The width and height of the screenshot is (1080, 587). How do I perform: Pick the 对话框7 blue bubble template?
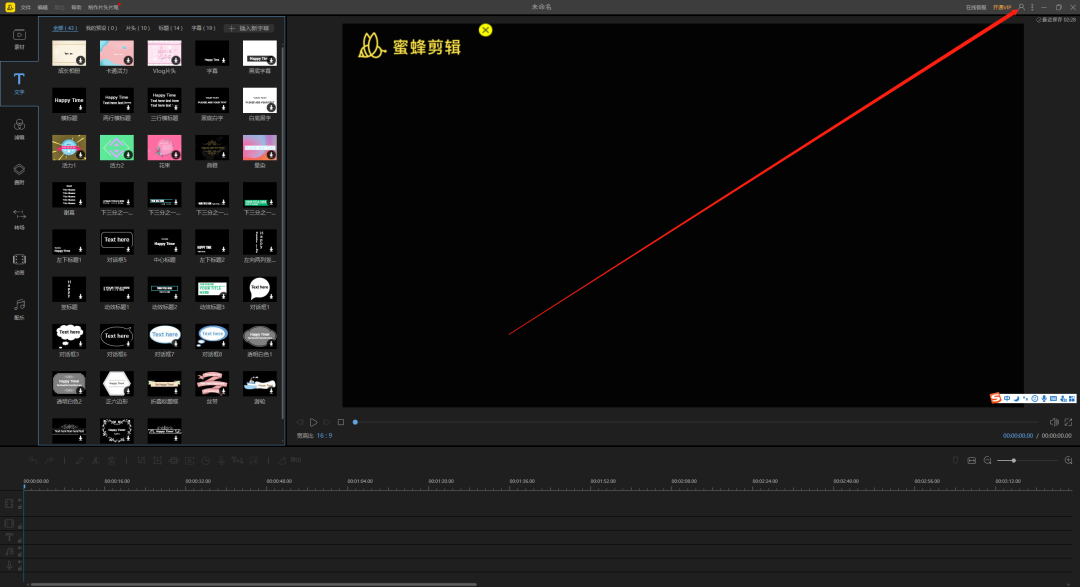164,337
